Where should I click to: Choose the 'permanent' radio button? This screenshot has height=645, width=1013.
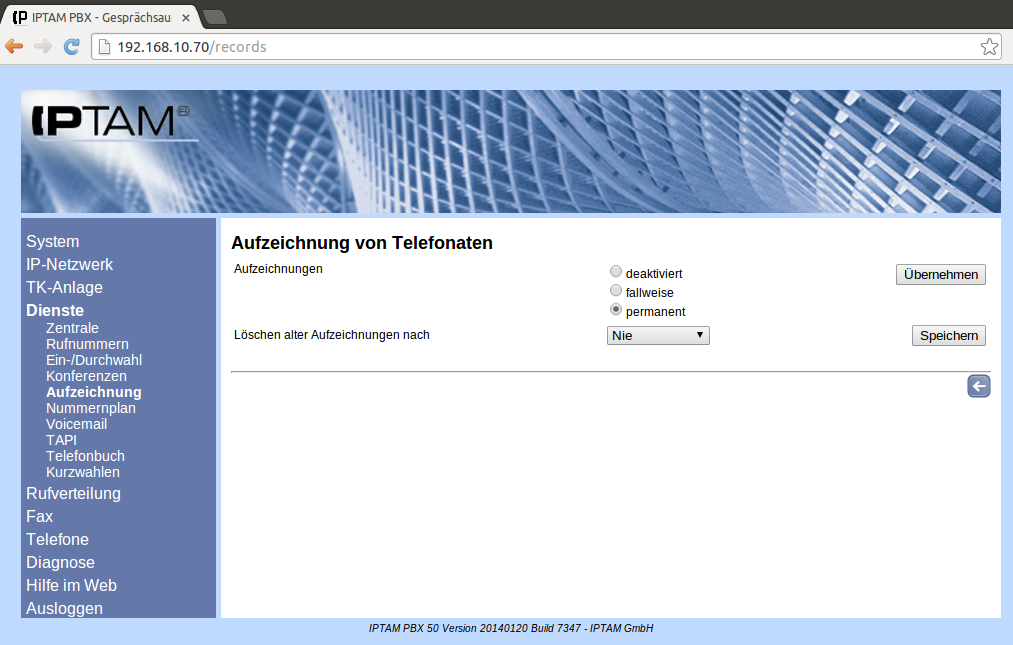616,310
